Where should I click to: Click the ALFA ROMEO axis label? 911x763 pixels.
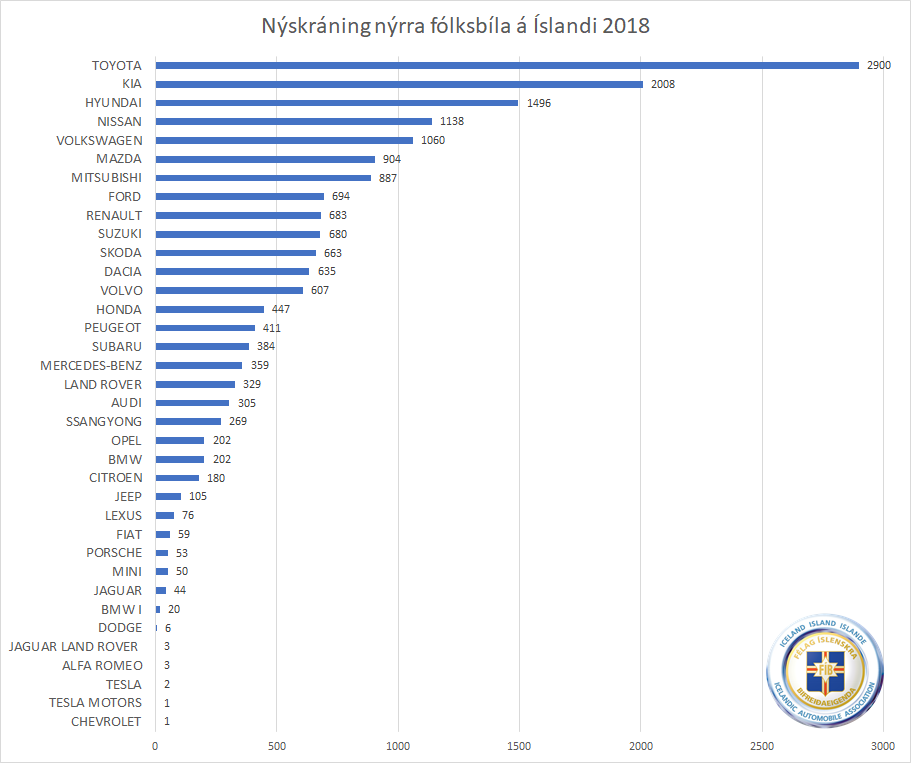pos(102,665)
